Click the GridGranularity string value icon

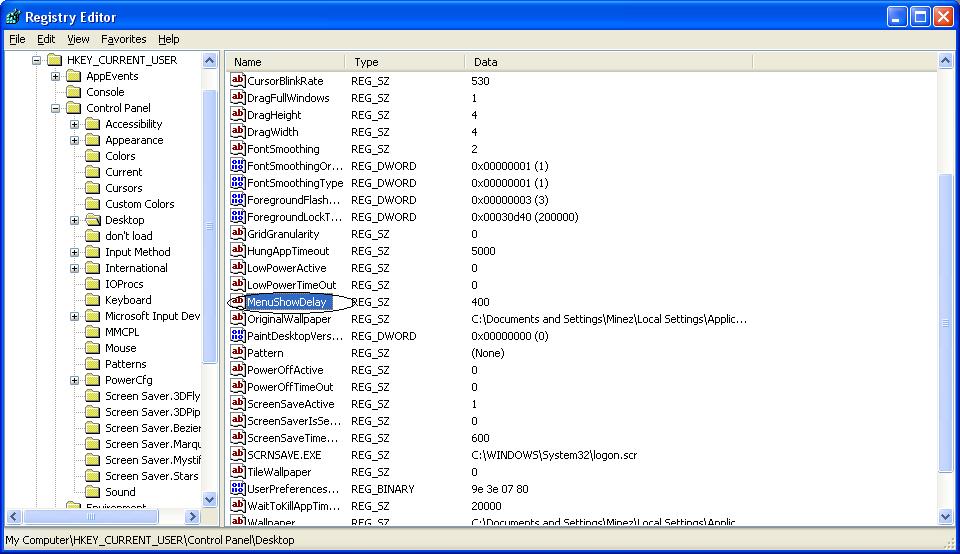(238, 233)
